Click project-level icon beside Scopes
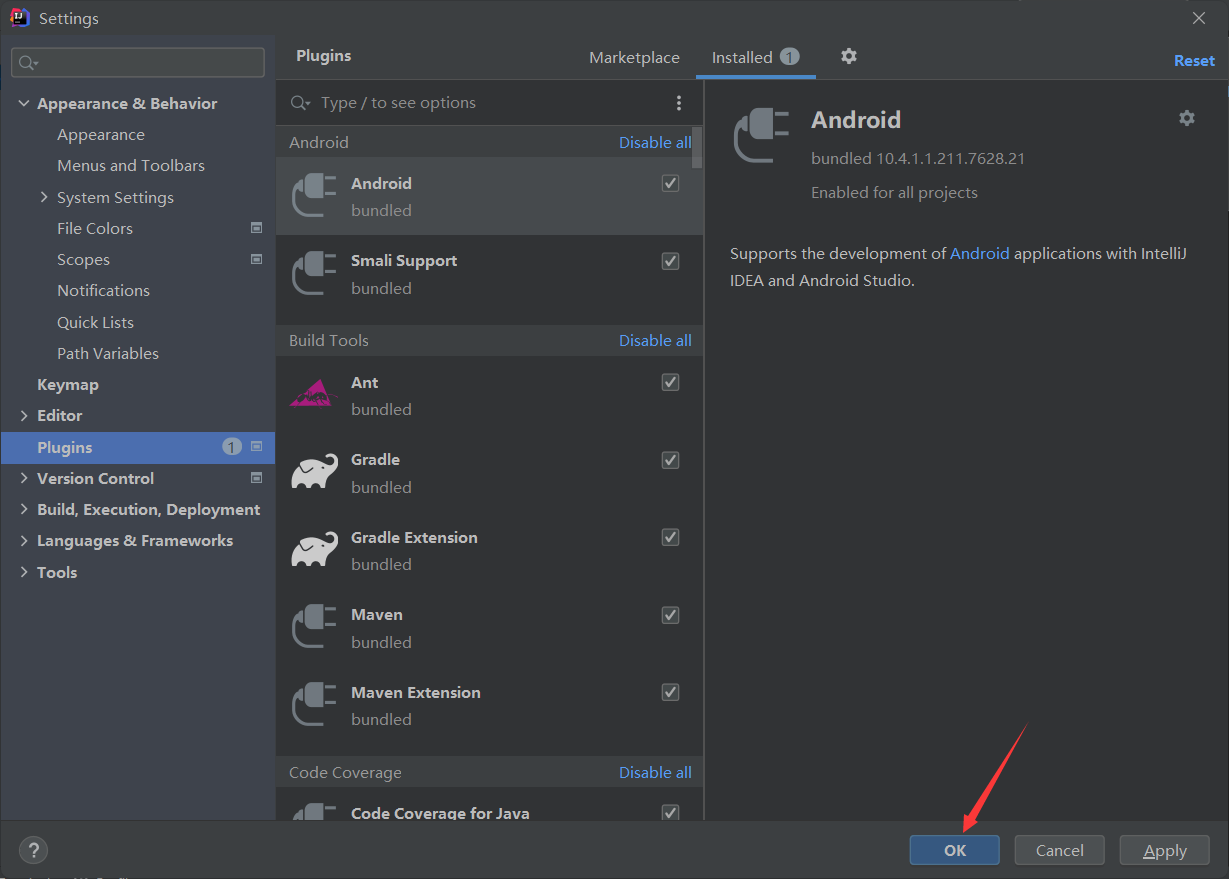1229x879 pixels. tap(256, 259)
